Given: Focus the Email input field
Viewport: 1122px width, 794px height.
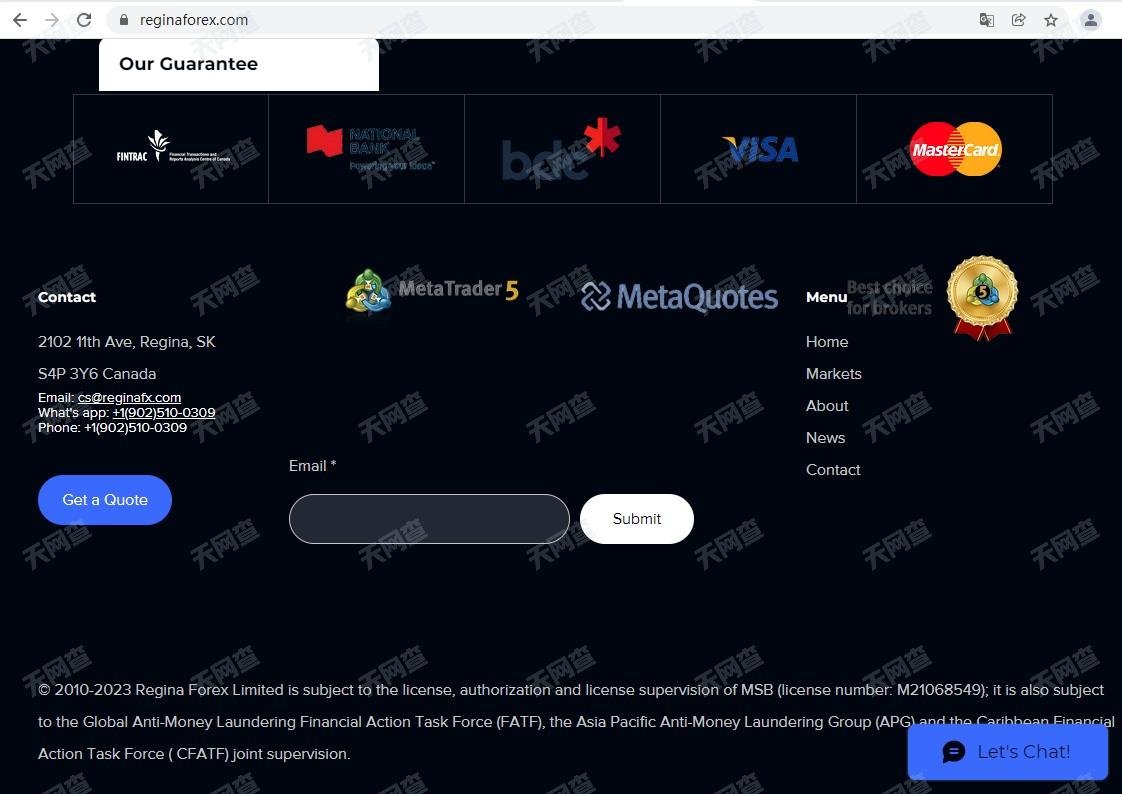Looking at the screenshot, I should (429, 519).
